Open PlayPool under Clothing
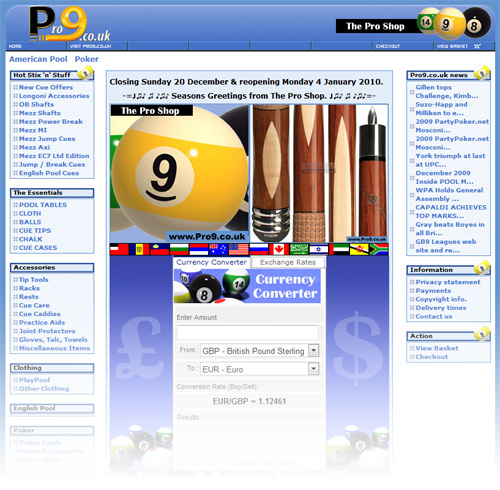The height and width of the screenshot is (490, 500). [34, 380]
